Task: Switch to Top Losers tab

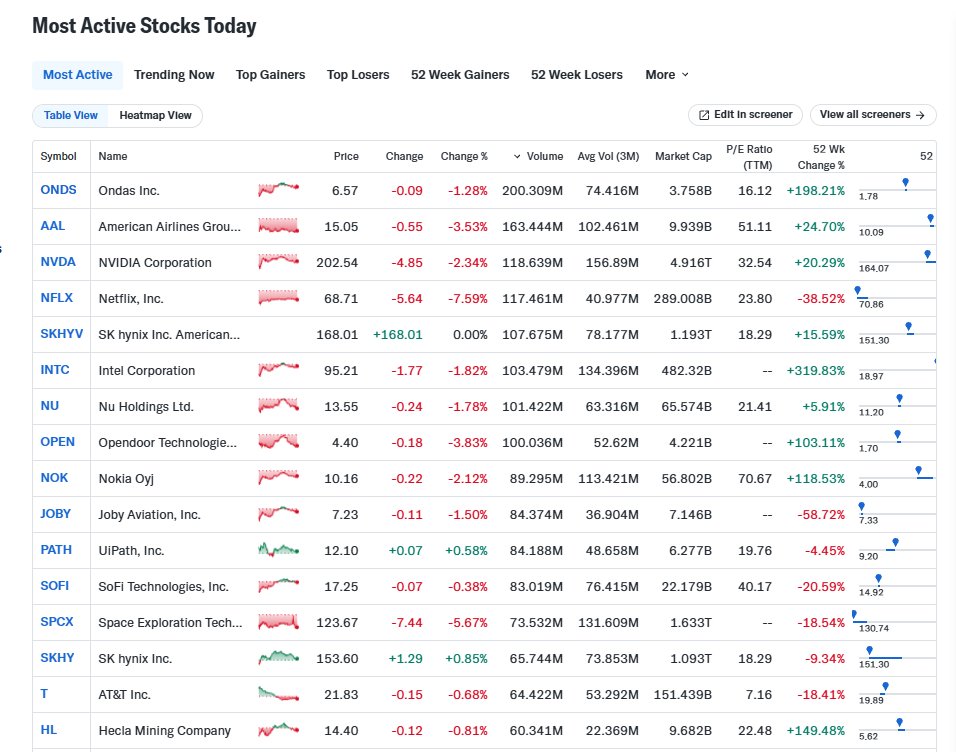Action: tap(358, 75)
